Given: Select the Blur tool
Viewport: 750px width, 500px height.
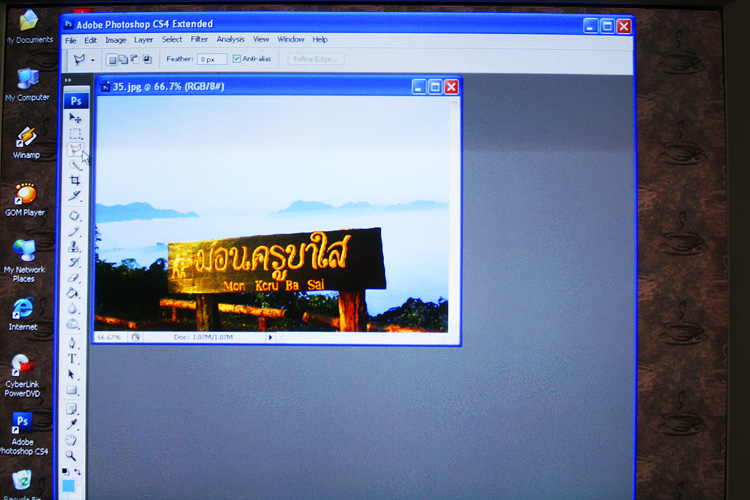Looking at the screenshot, I should click(73, 309).
